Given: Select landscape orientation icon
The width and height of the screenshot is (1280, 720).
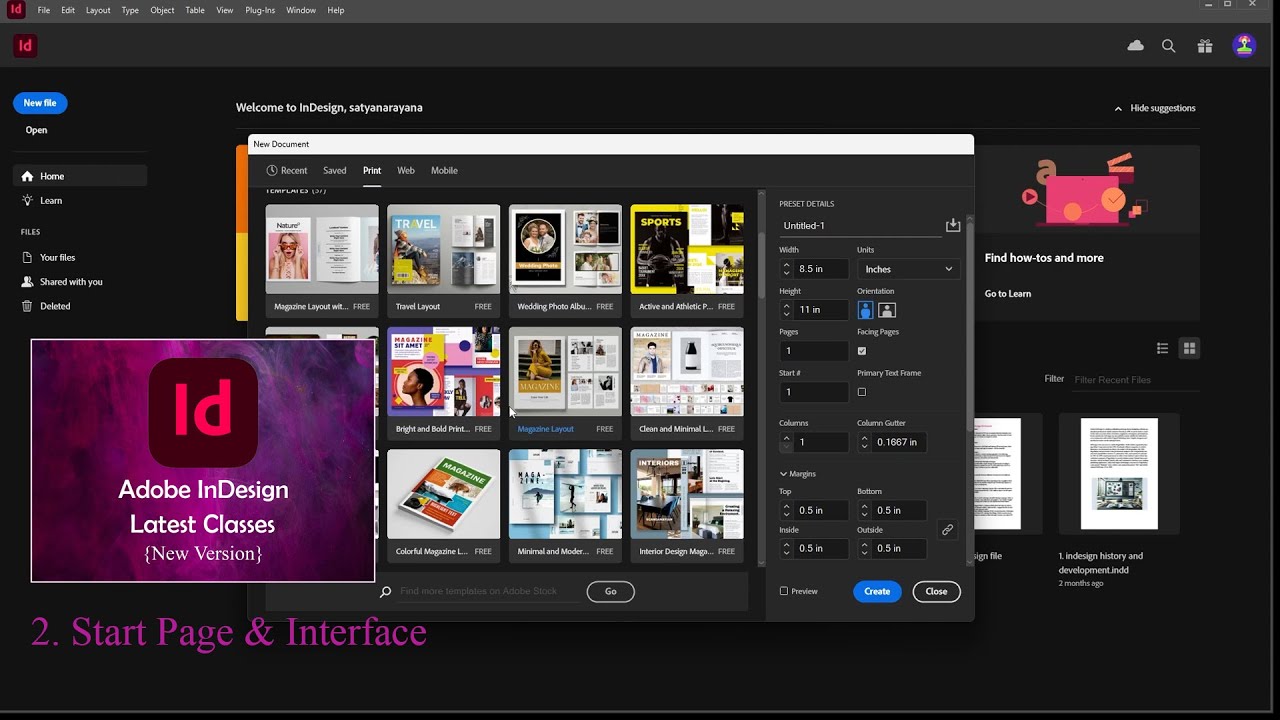Looking at the screenshot, I should [x=887, y=310].
